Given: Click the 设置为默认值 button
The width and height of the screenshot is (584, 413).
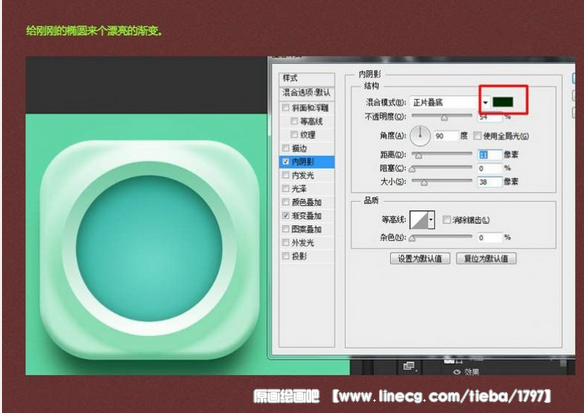Looking at the screenshot, I should tap(420, 258).
